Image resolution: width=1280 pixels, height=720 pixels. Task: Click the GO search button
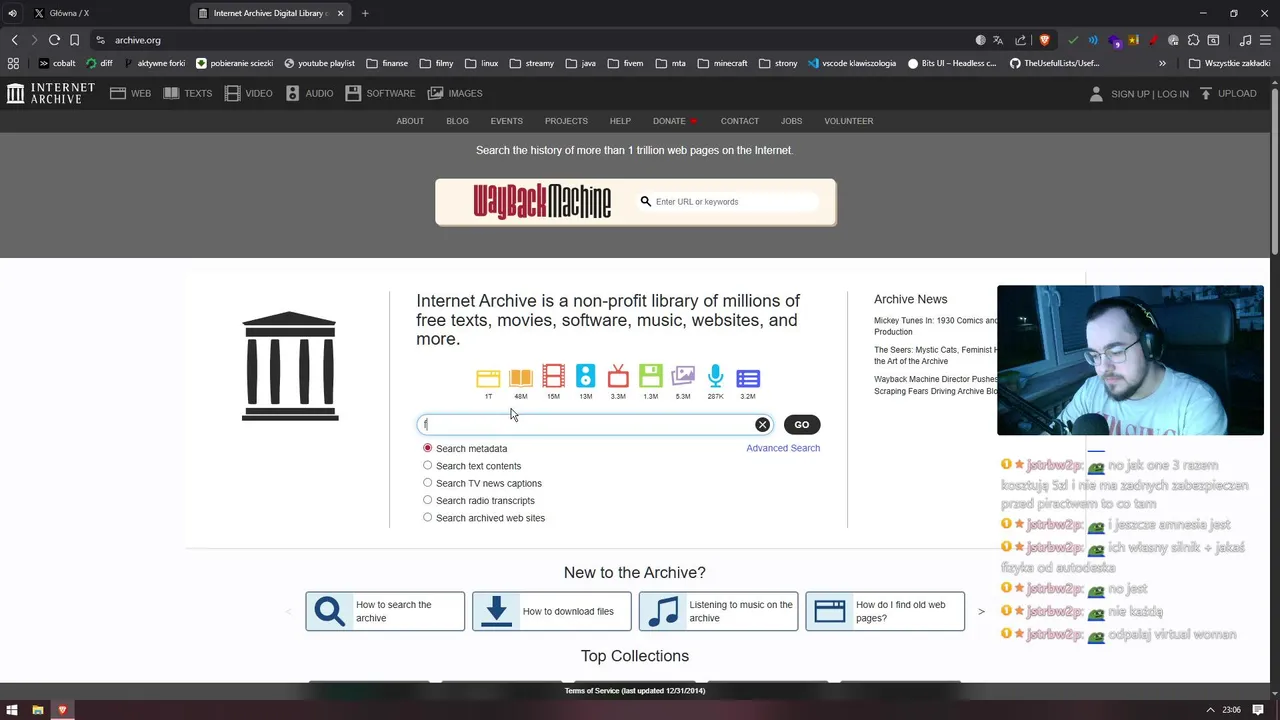coord(801,425)
